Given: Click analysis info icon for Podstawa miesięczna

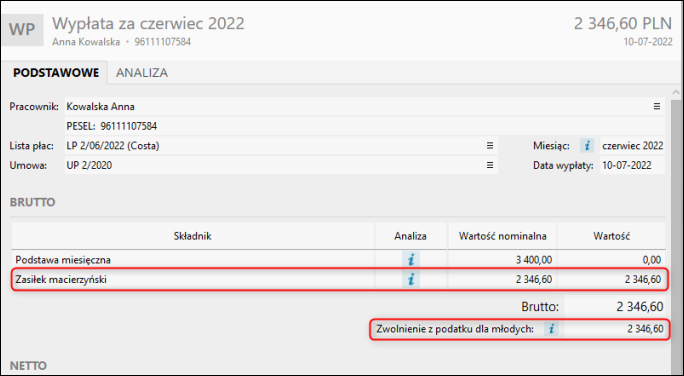Looking at the screenshot, I should pos(410,260).
